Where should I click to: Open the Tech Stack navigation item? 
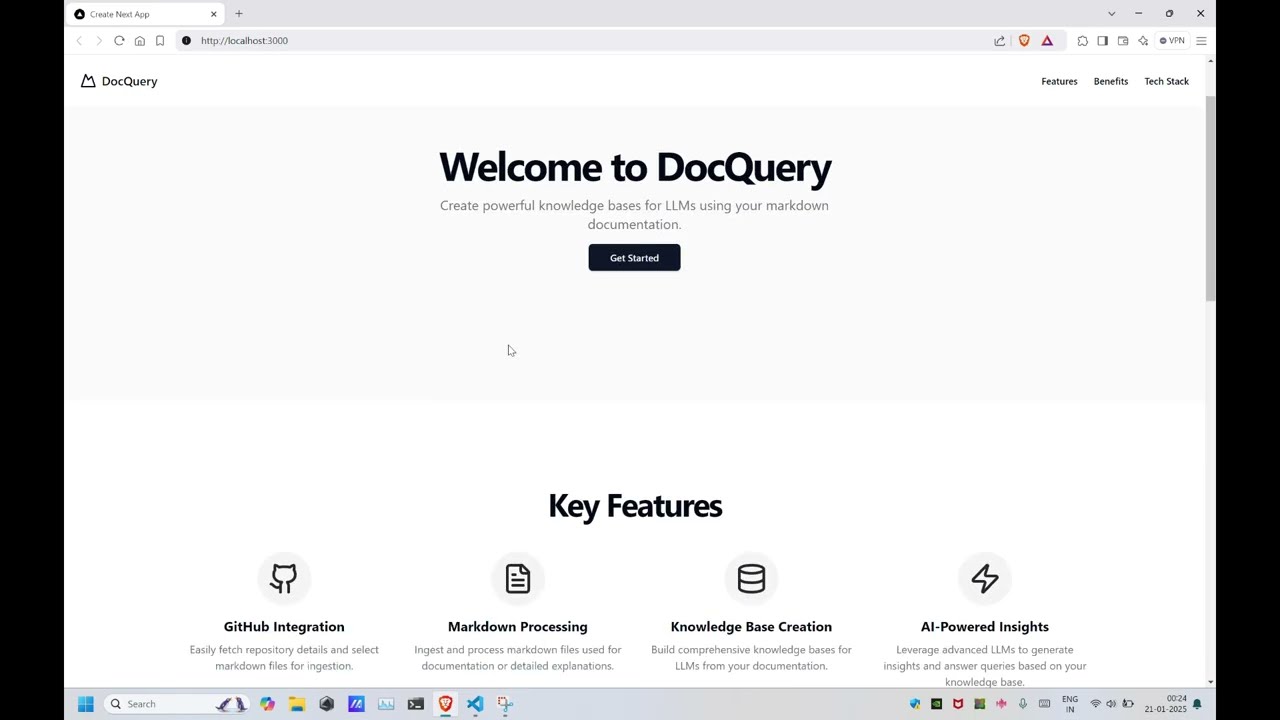tap(1166, 81)
